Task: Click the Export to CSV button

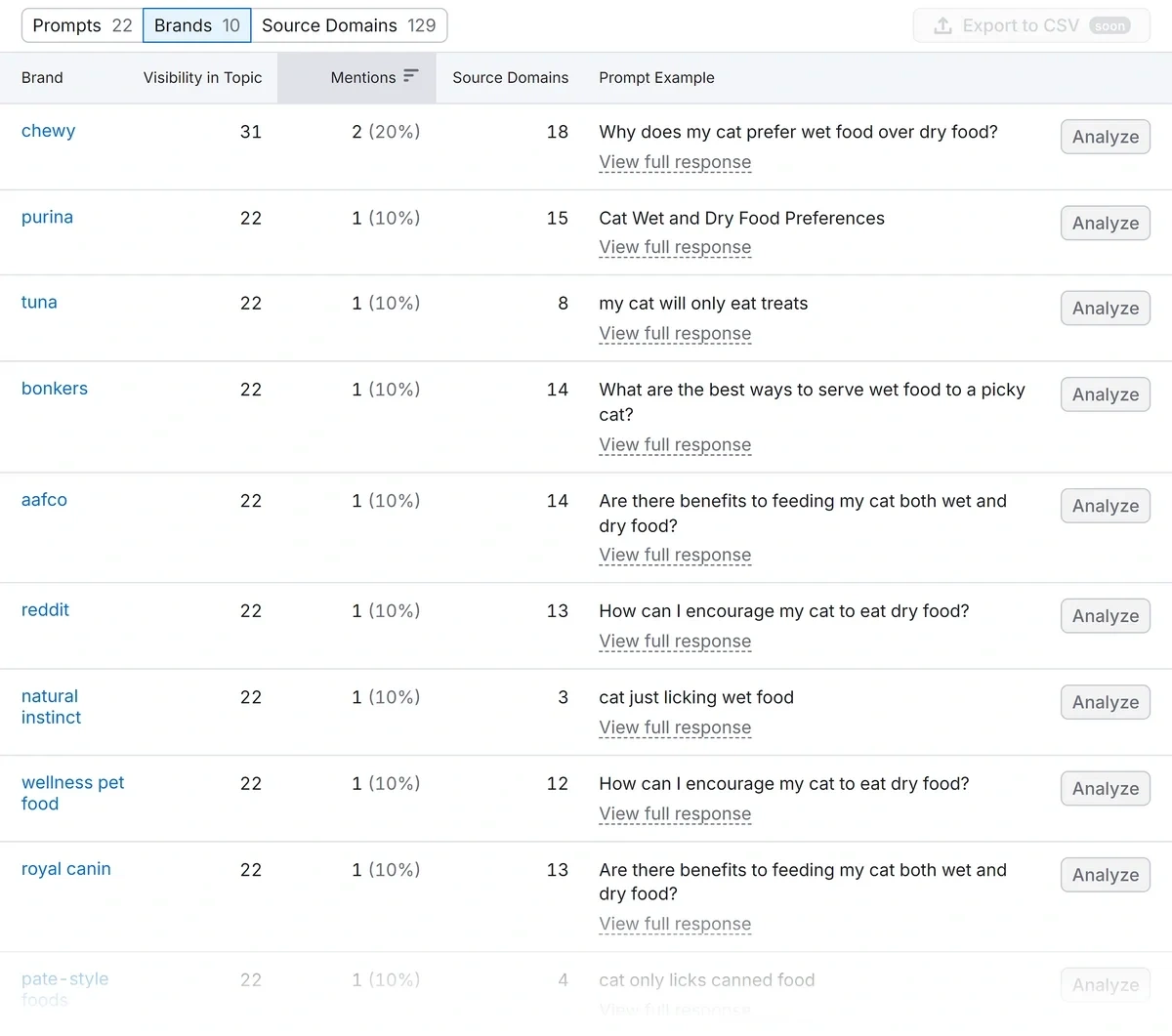Action: point(1031,25)
